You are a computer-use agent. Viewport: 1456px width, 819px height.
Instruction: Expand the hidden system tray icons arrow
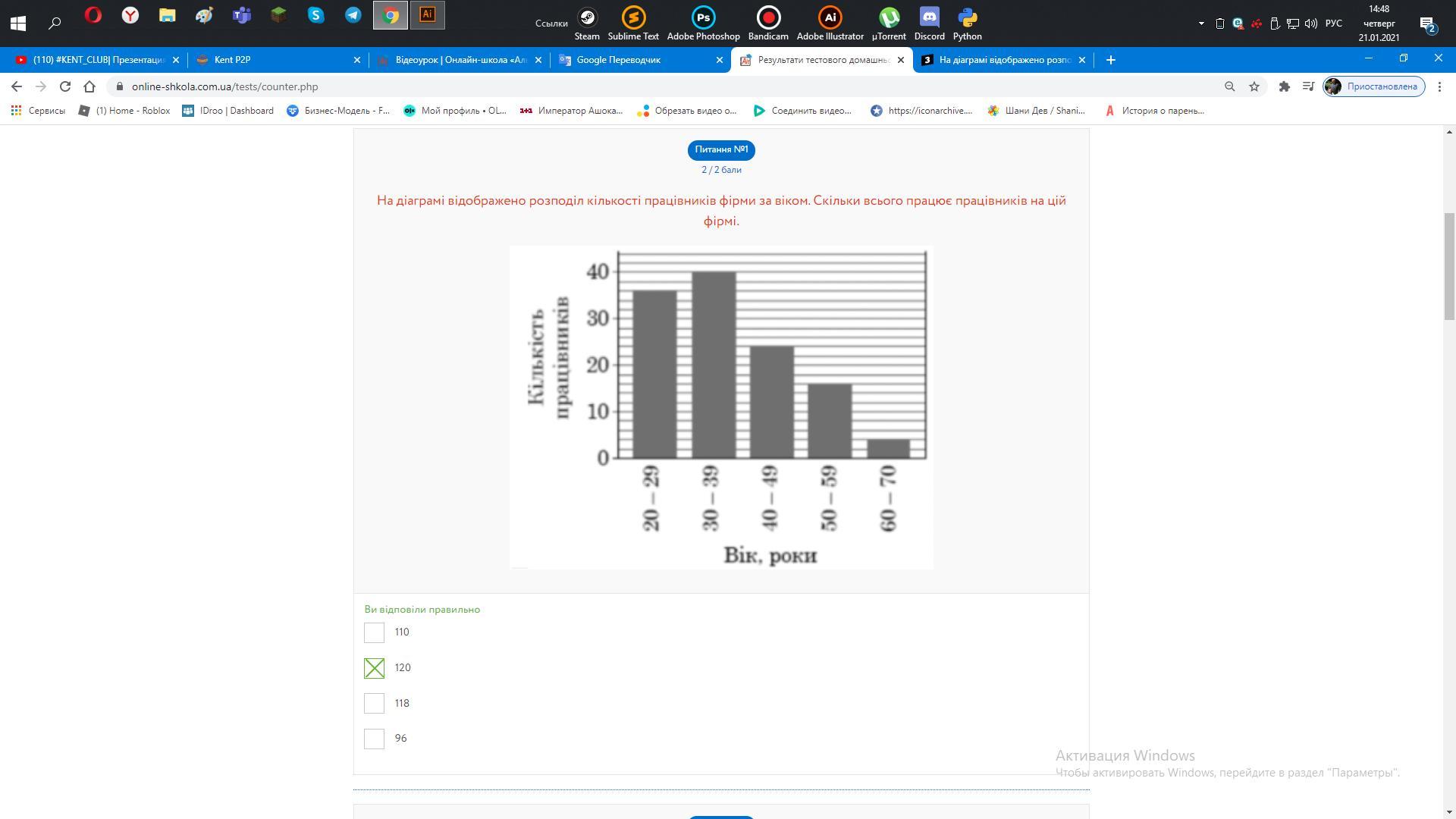1201,24
